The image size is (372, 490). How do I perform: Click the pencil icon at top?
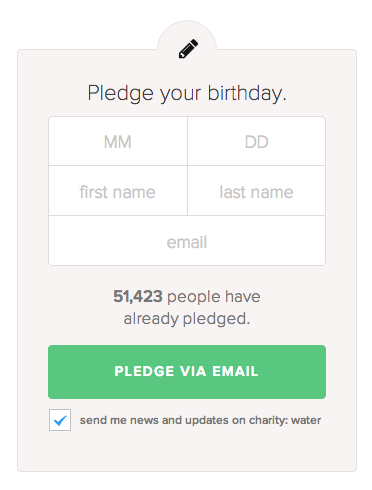tap(188, 49)
